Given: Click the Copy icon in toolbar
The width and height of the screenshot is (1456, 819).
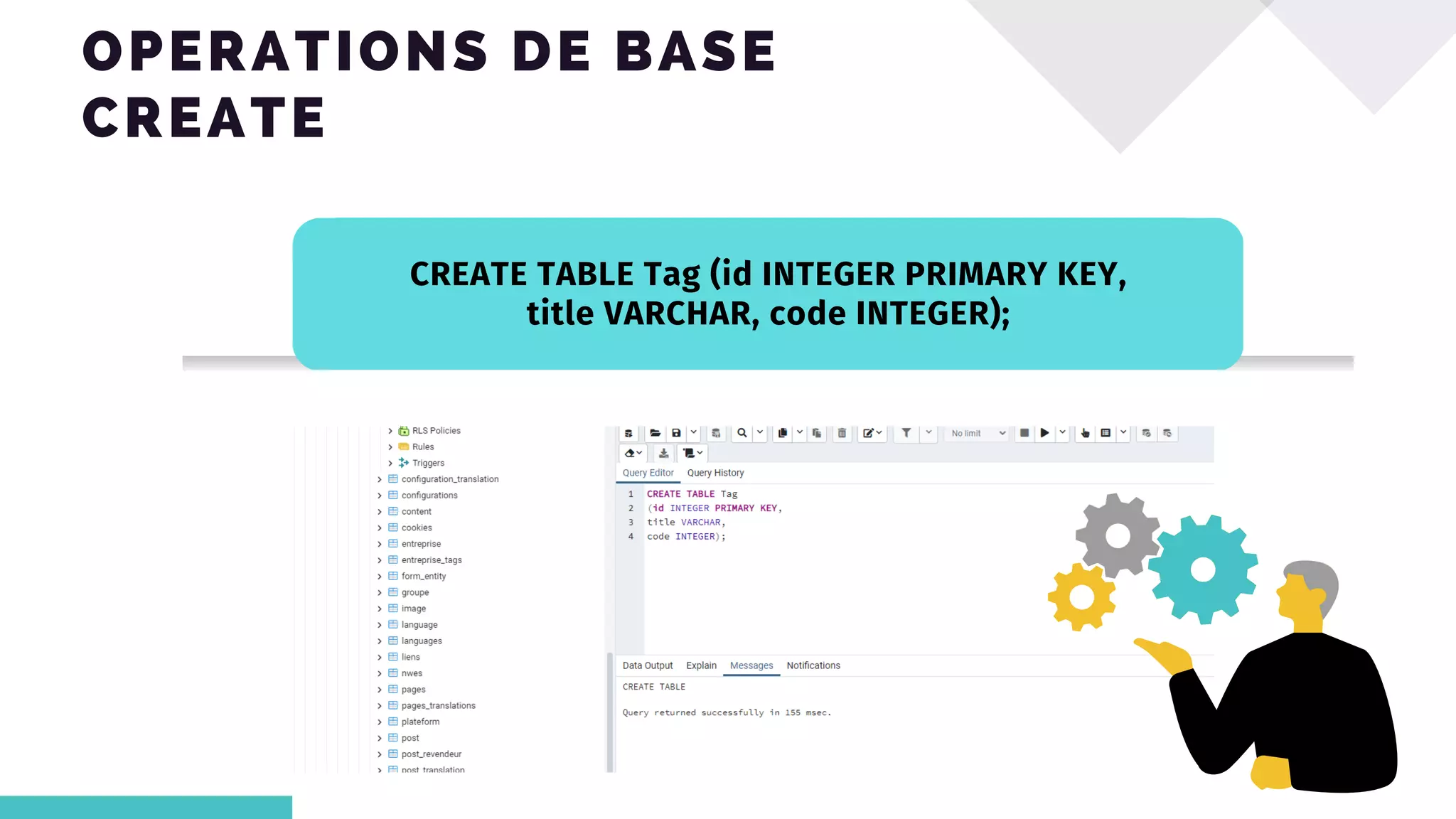Looking at the screenshot, I should click(x=782, y=433).
